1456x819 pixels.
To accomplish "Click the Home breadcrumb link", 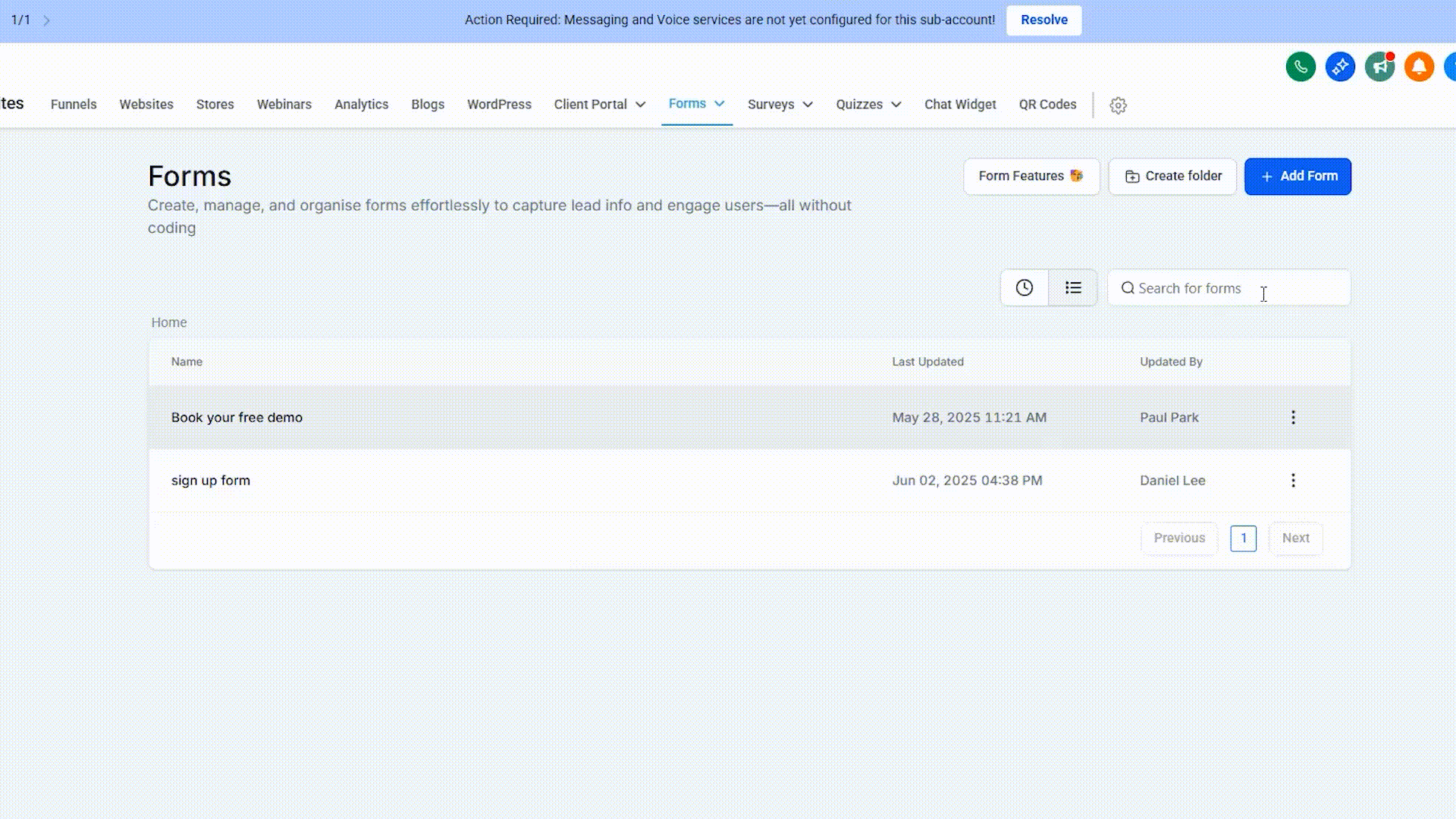I will click(x=168, y=322).
